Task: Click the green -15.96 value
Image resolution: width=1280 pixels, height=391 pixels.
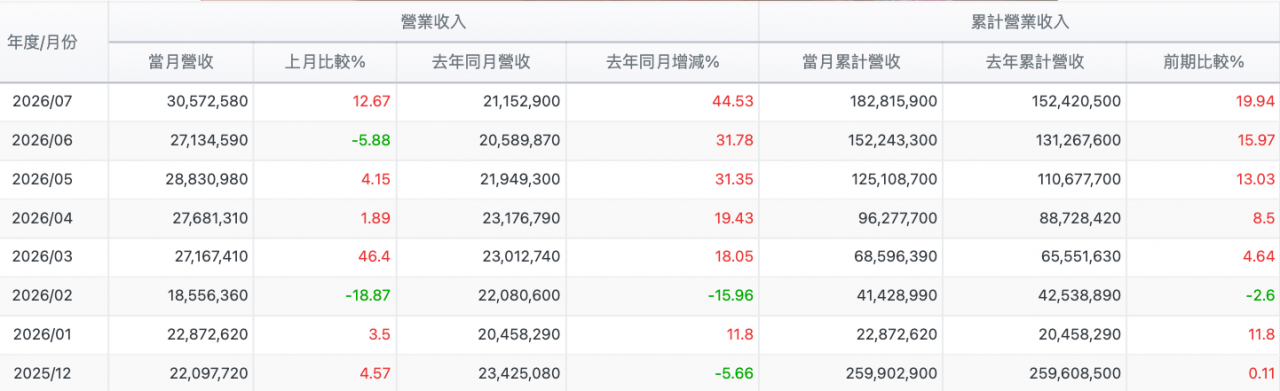Action: (x=730, y=296)
